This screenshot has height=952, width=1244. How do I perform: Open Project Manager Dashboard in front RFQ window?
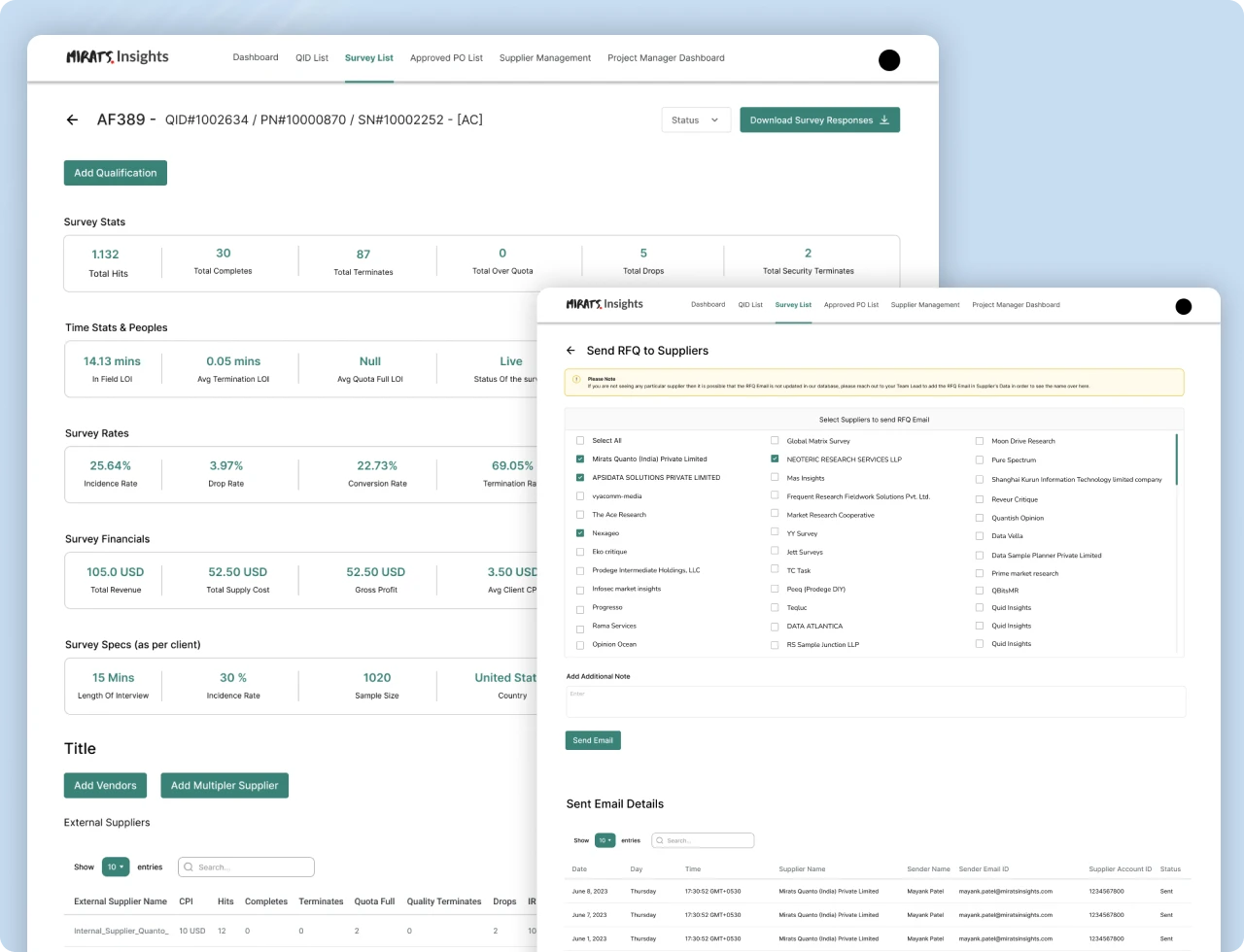click(1016, 304)
